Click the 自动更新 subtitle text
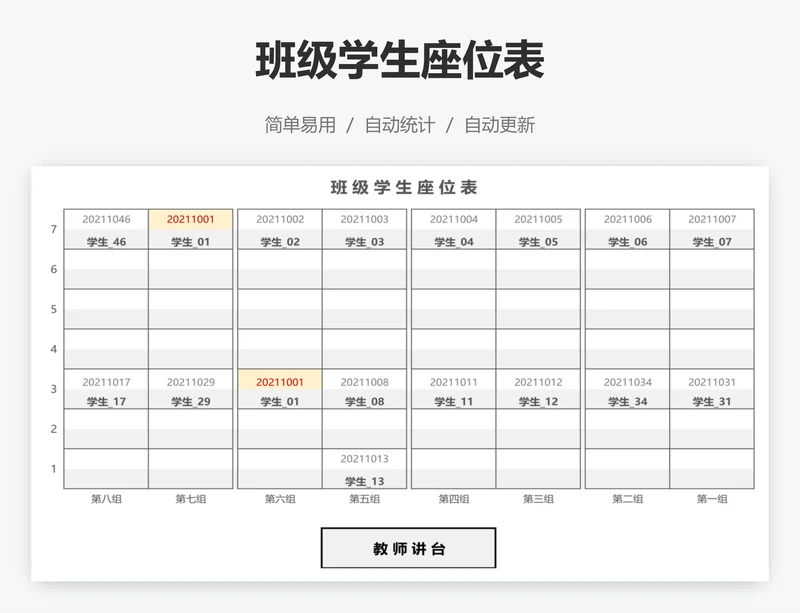The height and width of the screenshot is (613, 800). (499, 125)
